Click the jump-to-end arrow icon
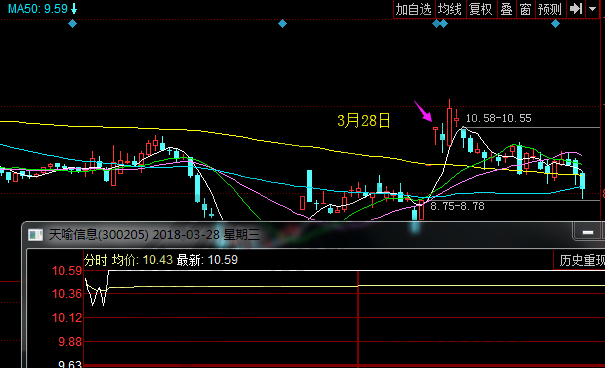 click(576, 9)
